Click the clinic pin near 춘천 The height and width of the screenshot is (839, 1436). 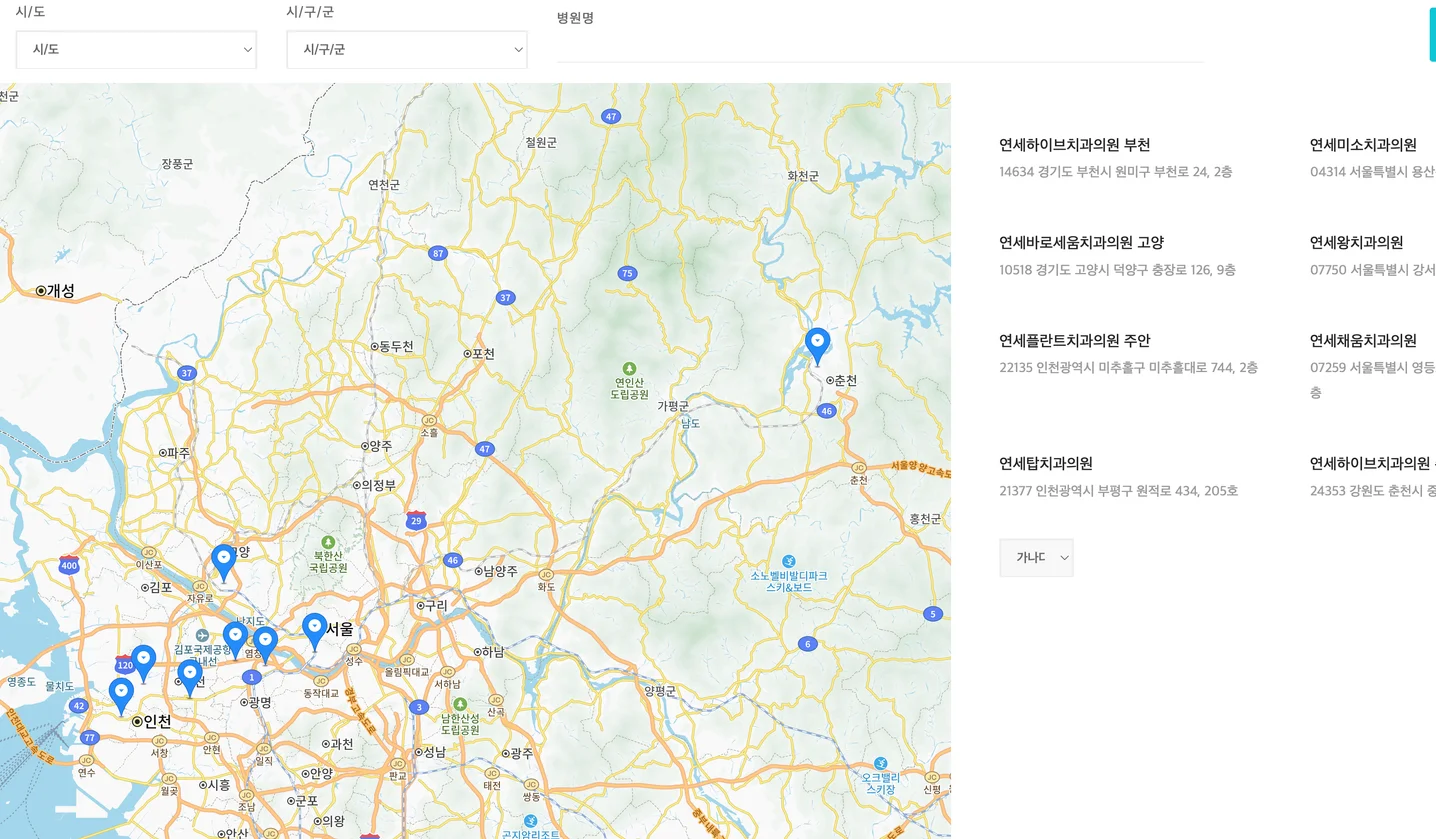tap(818, 346)
